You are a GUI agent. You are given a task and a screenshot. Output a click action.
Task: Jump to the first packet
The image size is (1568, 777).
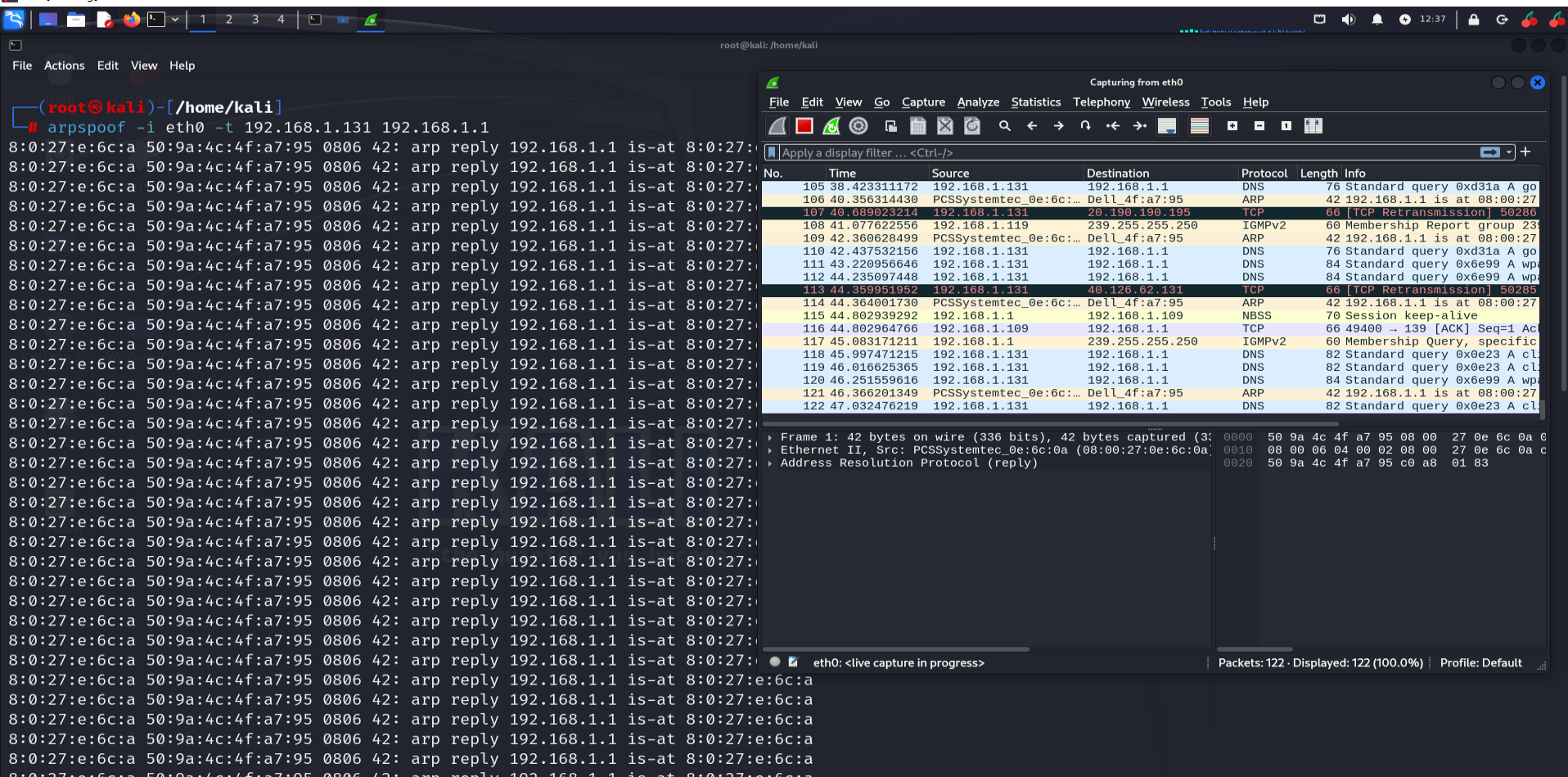(1113, 126)
